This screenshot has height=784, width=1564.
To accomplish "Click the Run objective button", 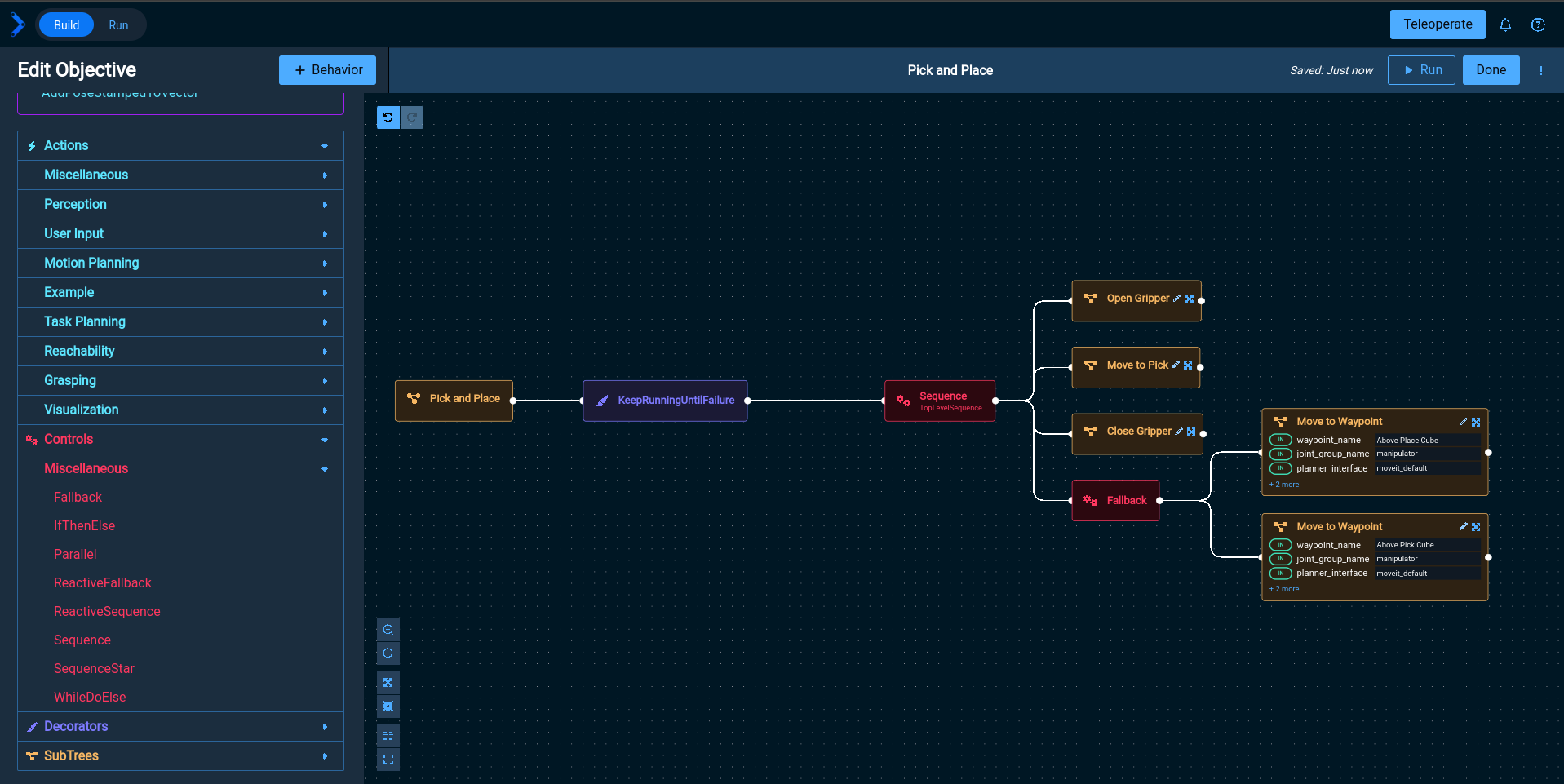I will click(x=1421, y=70).
